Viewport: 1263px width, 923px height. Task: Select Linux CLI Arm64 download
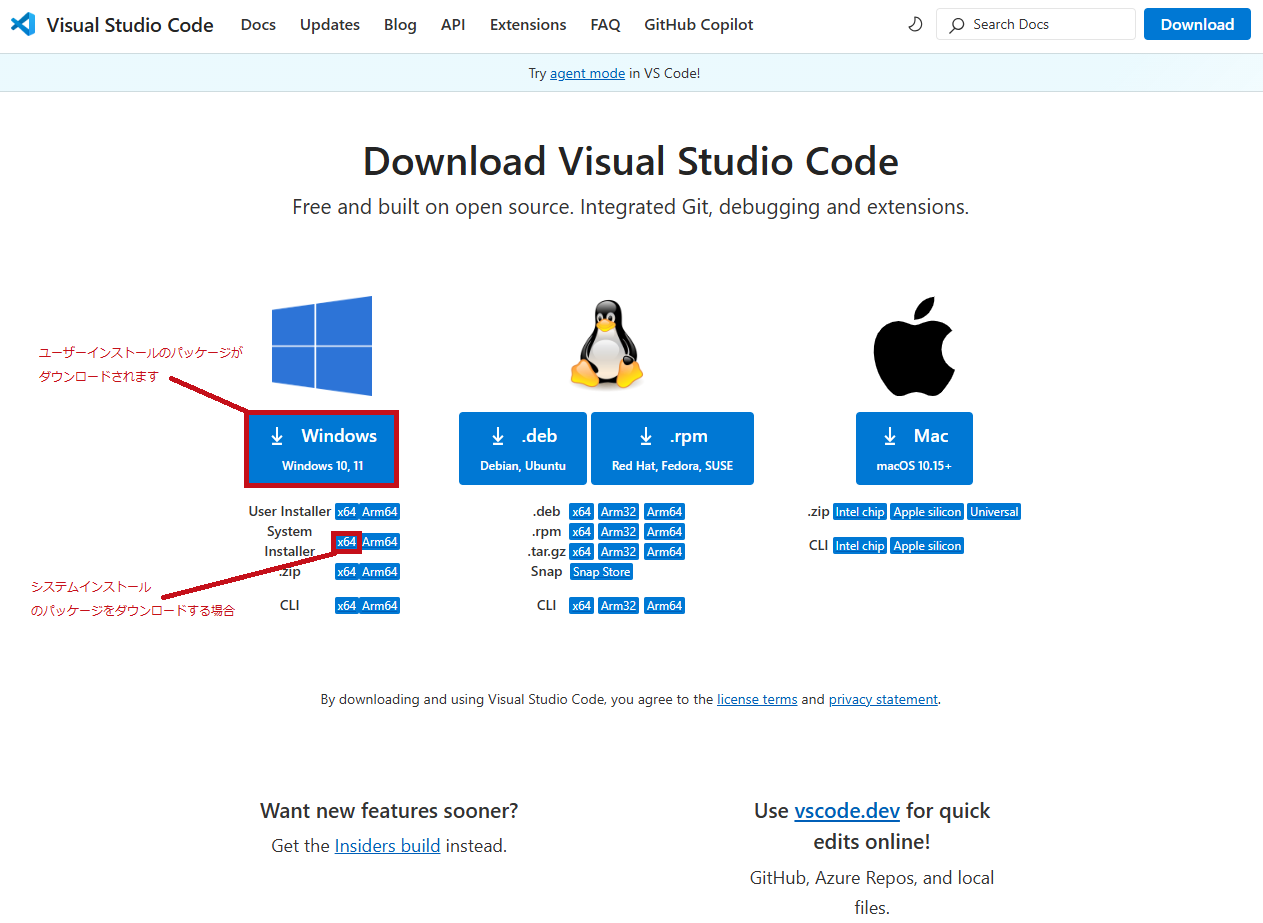click(x=664, y=606)
